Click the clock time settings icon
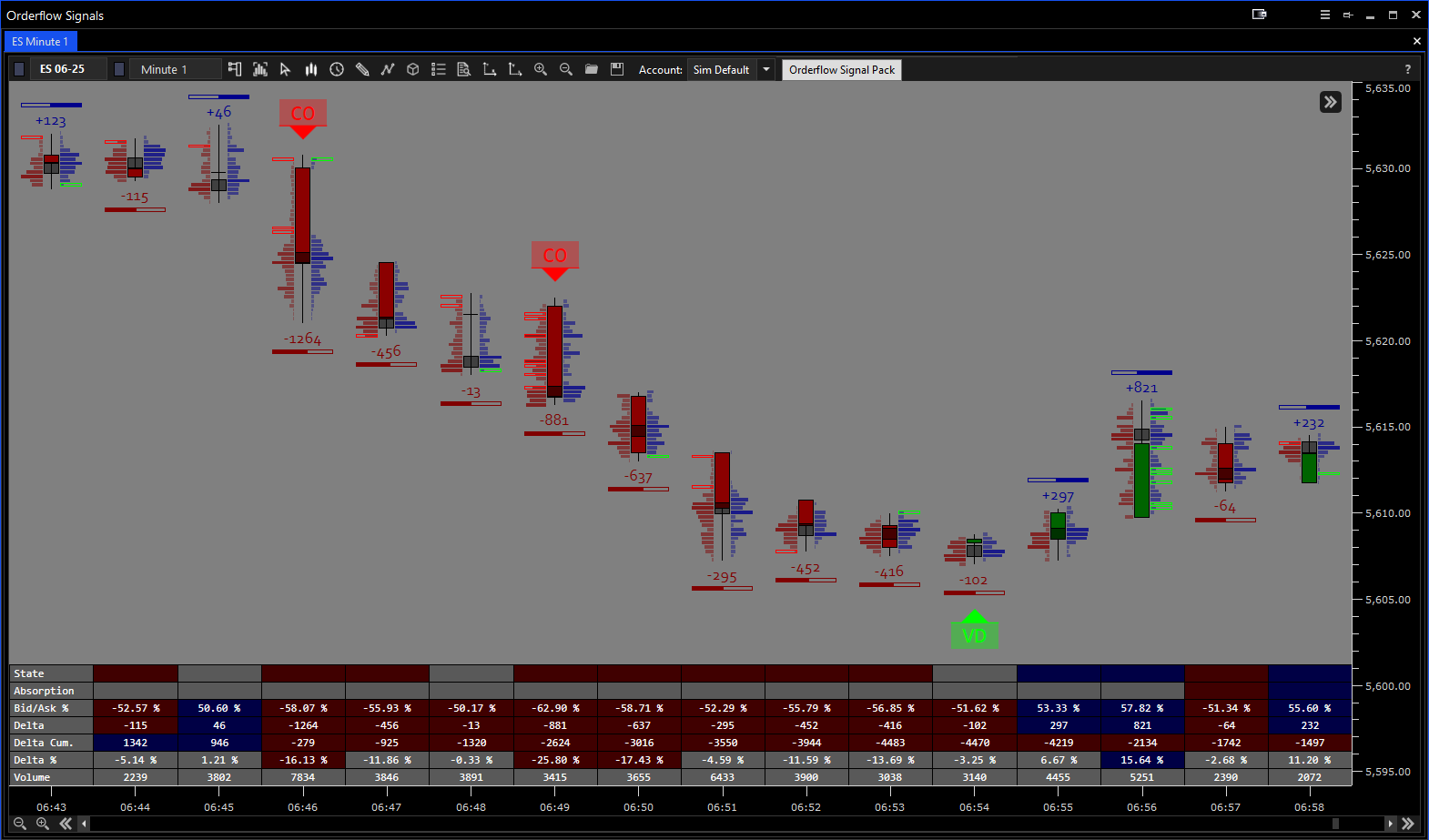Viewport: 1429px width, 840px height. [337, 69]
